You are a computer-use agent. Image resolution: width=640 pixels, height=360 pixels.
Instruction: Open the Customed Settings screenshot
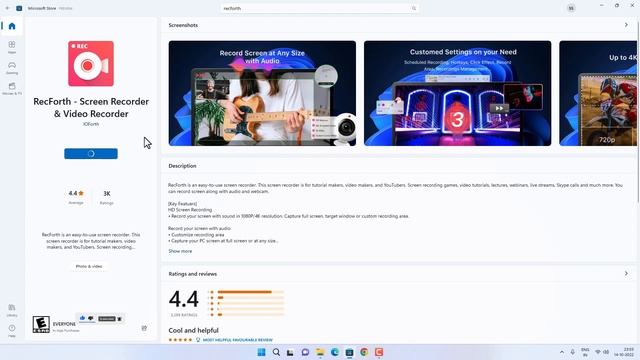(x=458, y=93)
